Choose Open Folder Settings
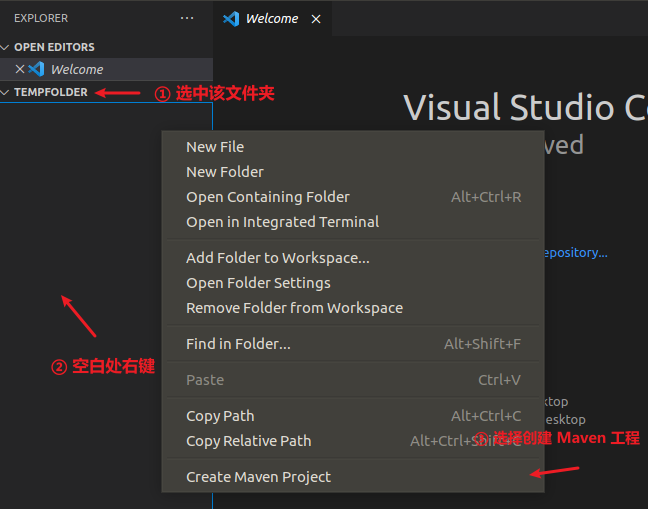Image resolution: width=648 pixels, height=509 pixels. tap(353, 283)
